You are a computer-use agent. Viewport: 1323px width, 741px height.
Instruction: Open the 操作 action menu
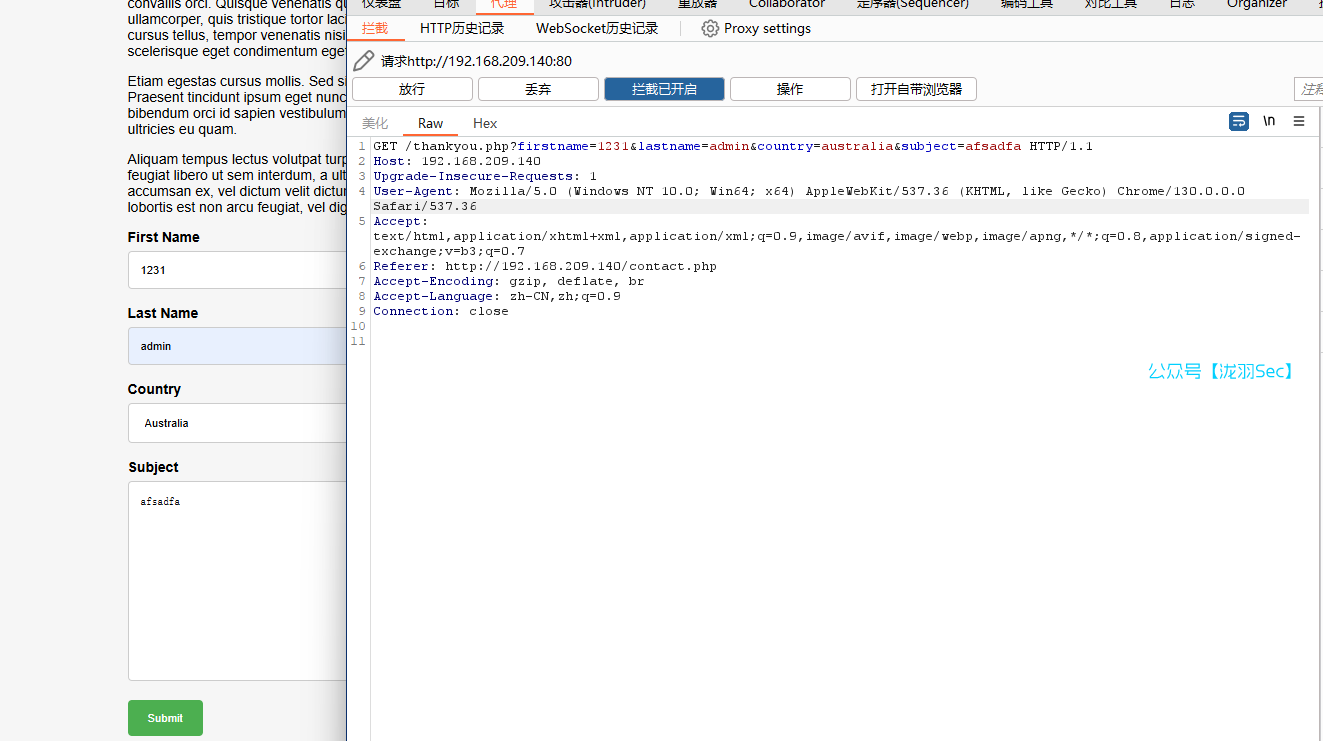[x=790, y=89]
